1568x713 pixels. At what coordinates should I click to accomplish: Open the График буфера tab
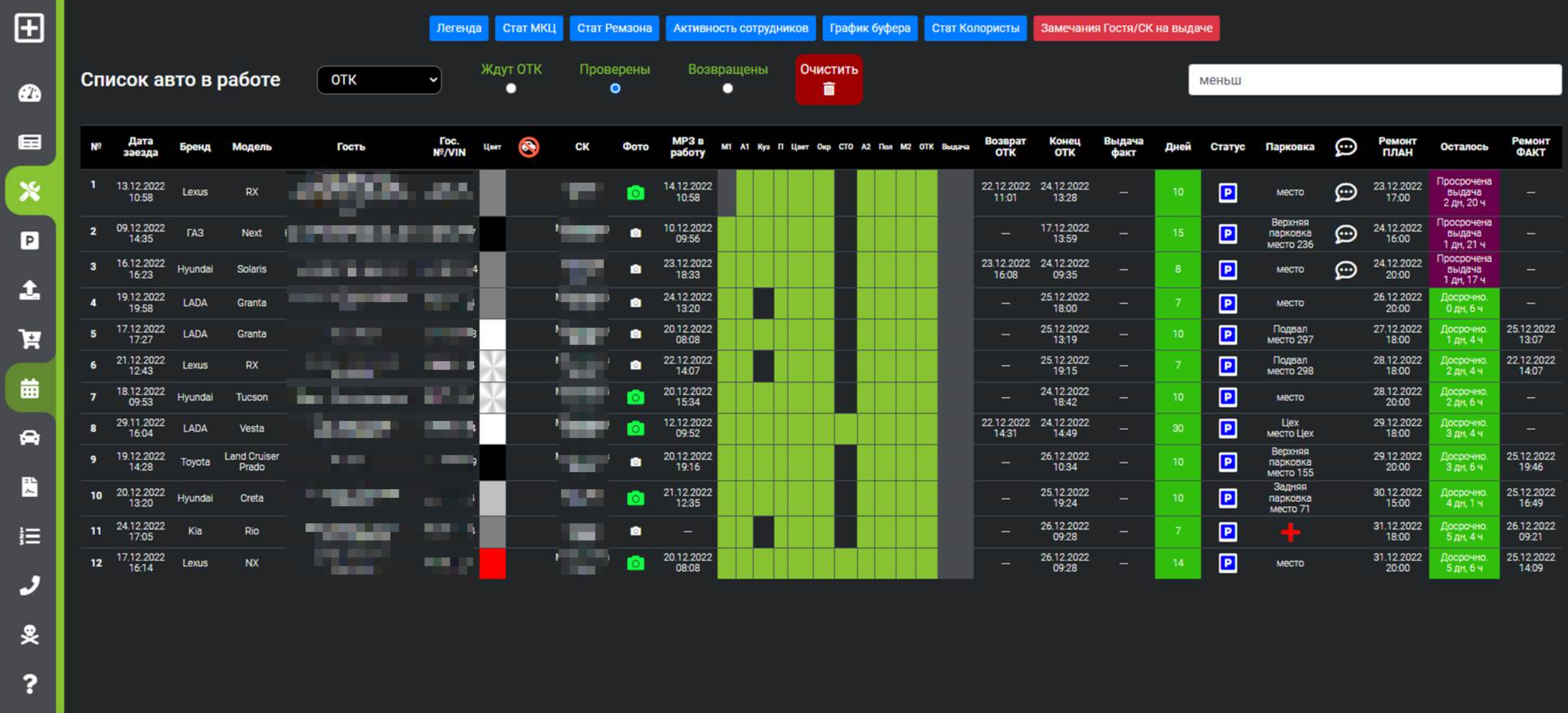pos(869,28)
